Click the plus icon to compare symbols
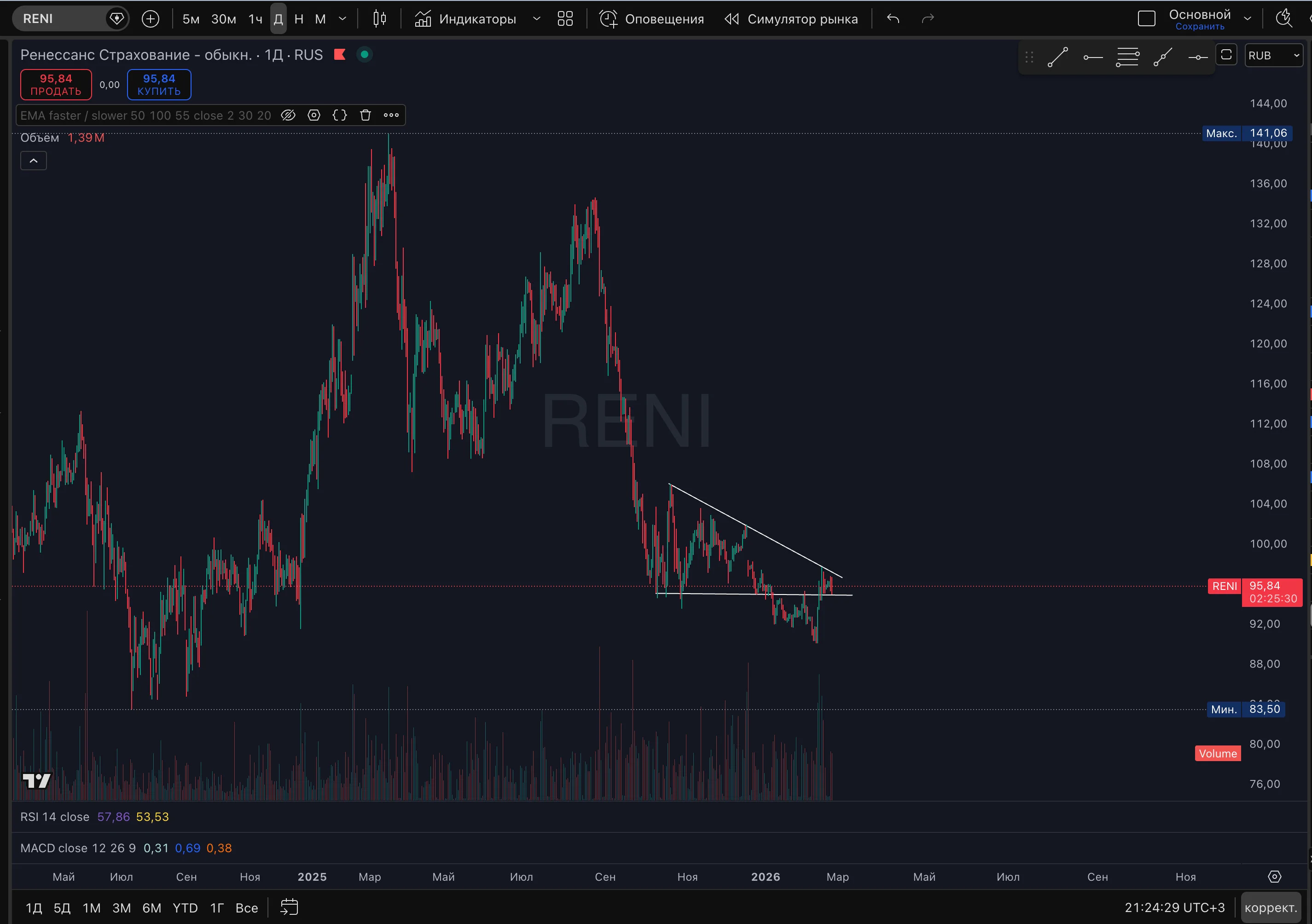This screenshot has height=924, width=1312. 150,19
